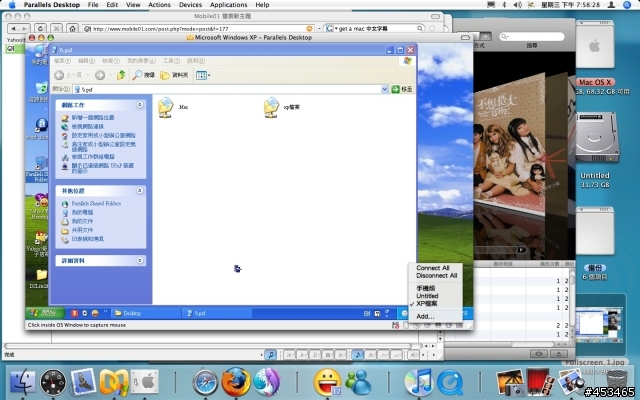Open the Trash in the Dock
The image size is (640, 400).
(616, 382)
